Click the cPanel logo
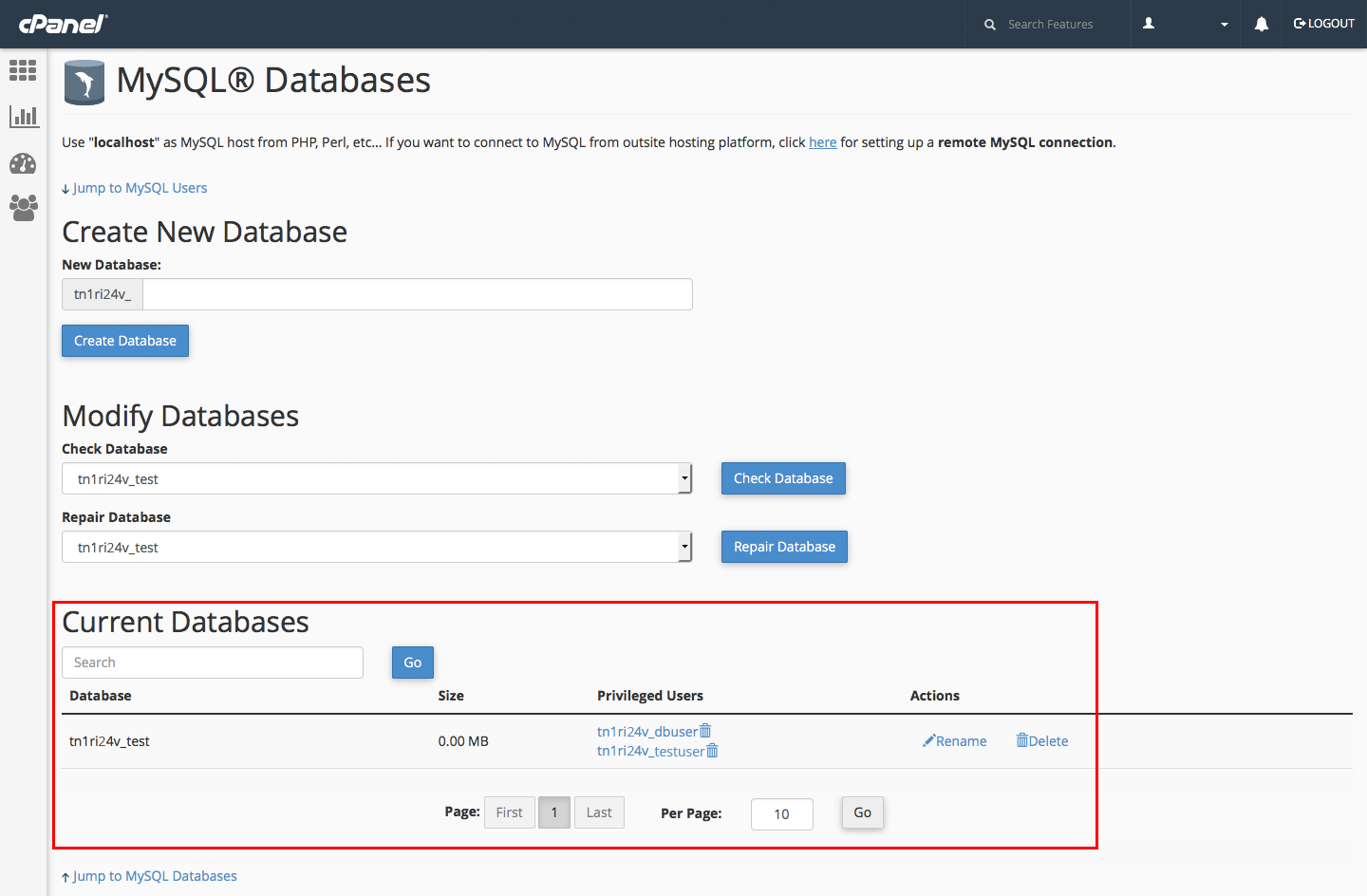 click(64, 24)
